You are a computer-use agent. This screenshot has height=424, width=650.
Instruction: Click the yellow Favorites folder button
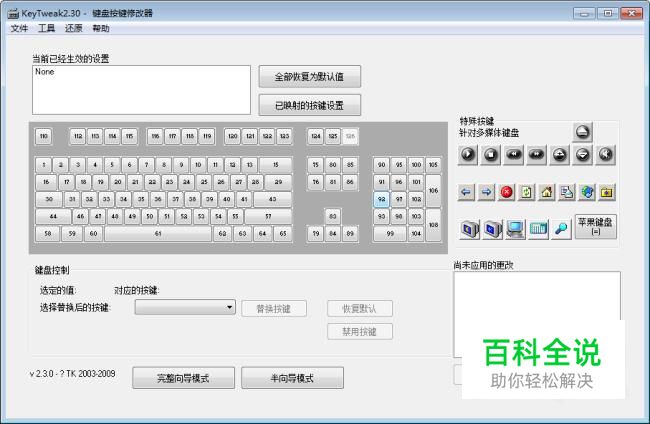point(607,192)
